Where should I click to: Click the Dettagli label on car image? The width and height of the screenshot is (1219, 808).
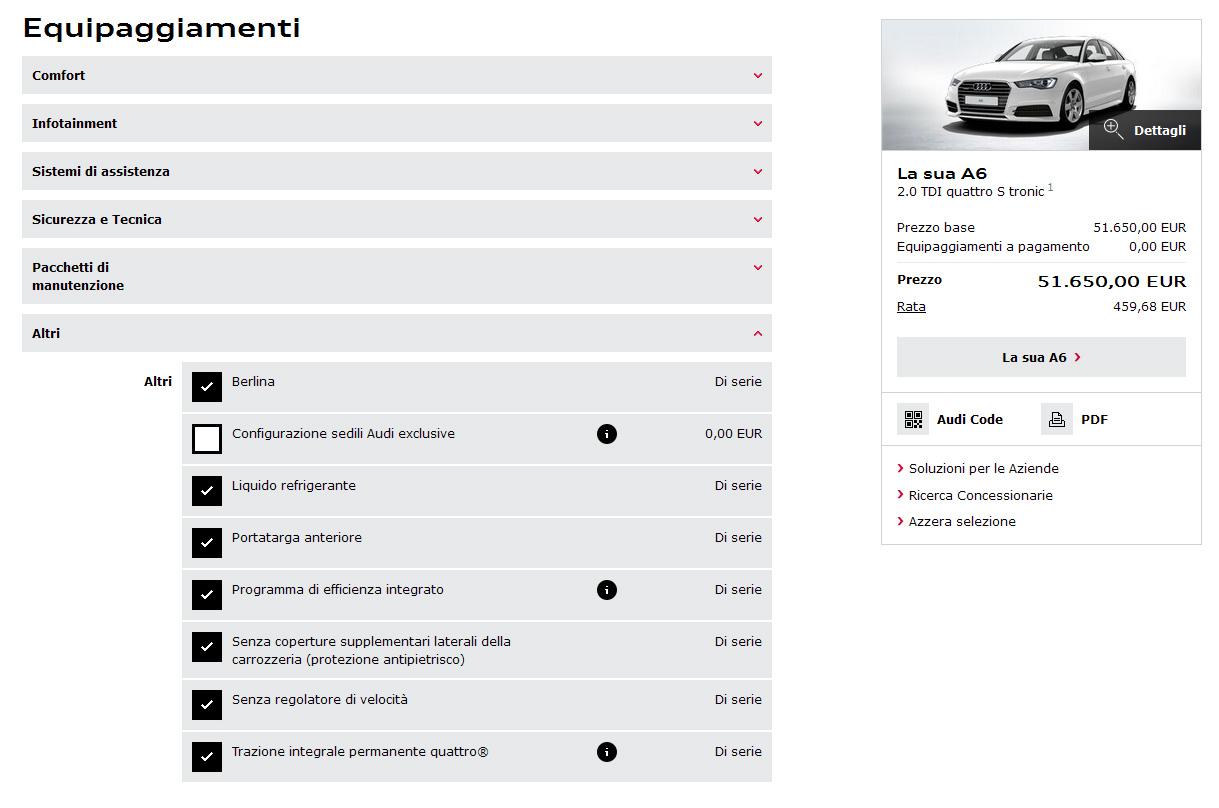pos(1160,131)
